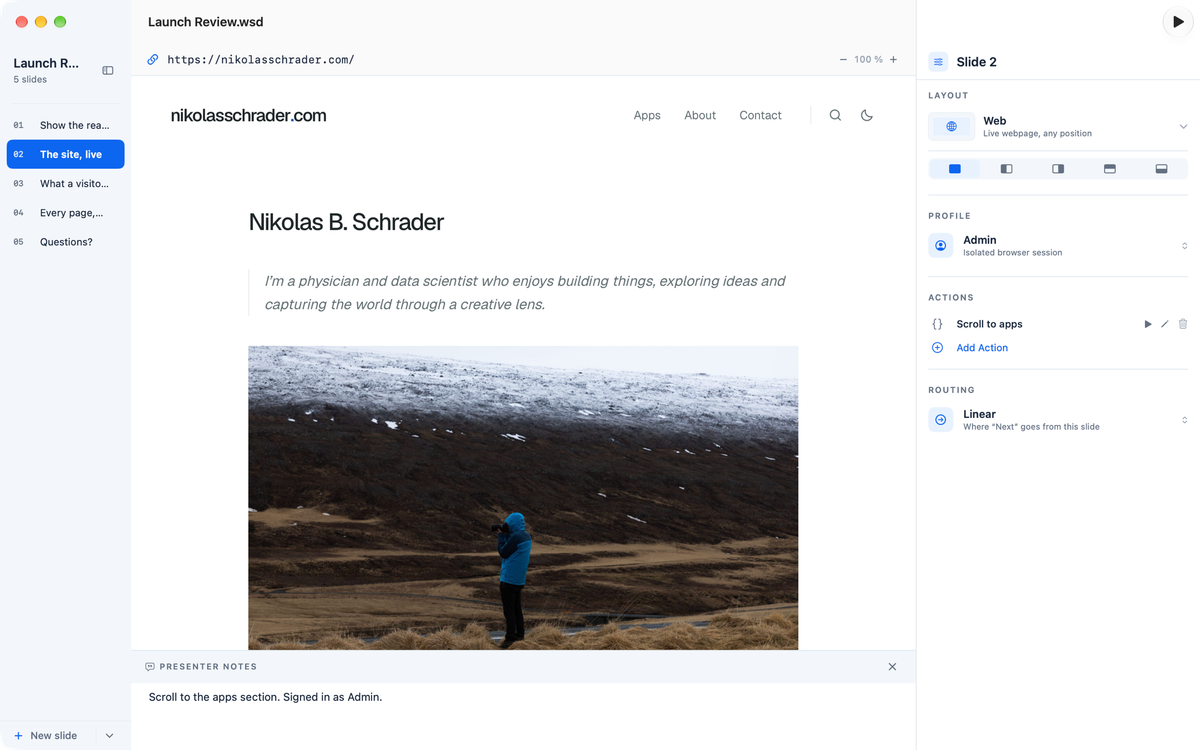
Task: Click the Scroll to apps braces icon
Action: click(937, 324)
